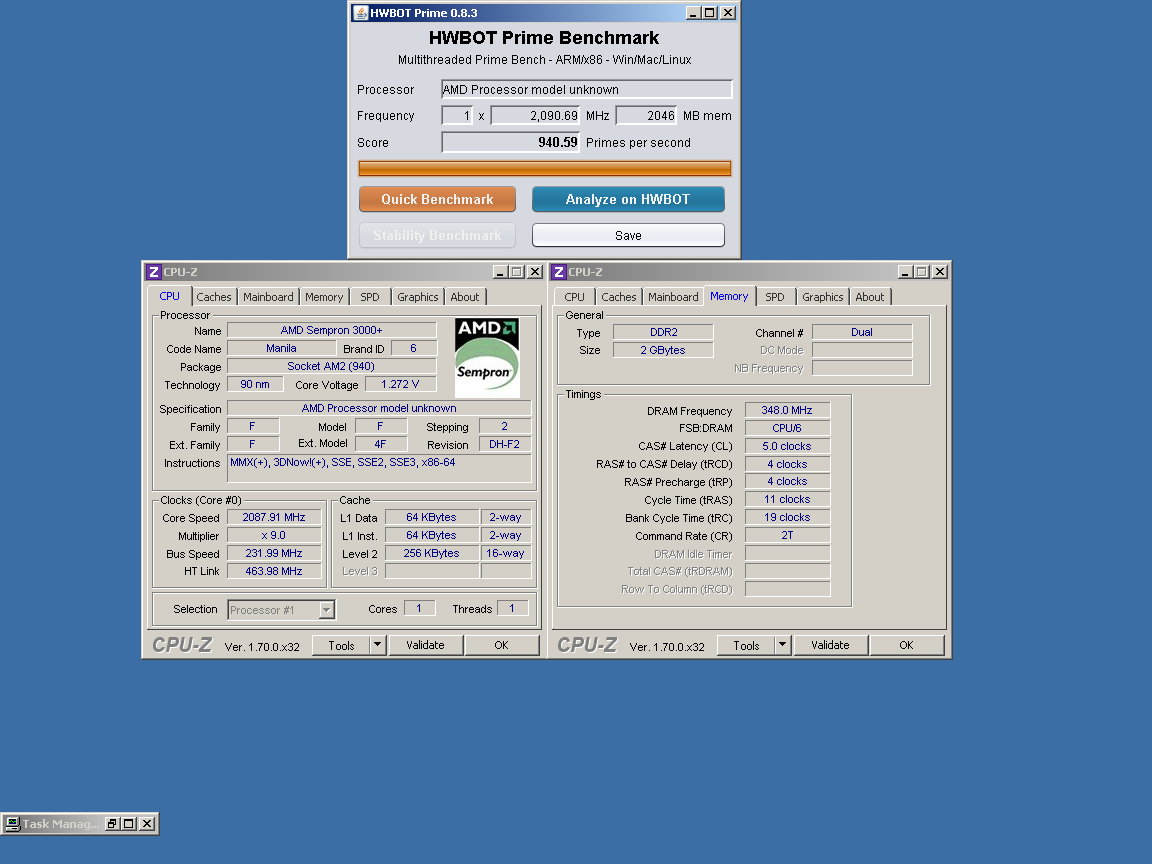The image size is (1152, 864).
Task: Save the benchmark result
Action: pyautogui.click(x=628, y=235)
